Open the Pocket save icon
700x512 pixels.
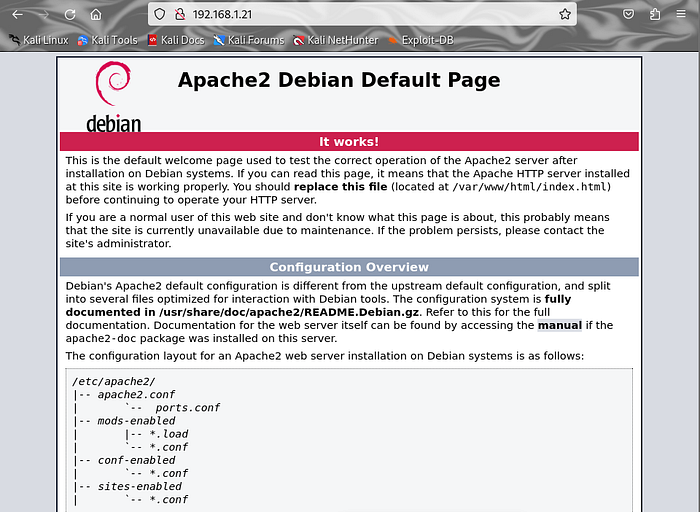628,15
